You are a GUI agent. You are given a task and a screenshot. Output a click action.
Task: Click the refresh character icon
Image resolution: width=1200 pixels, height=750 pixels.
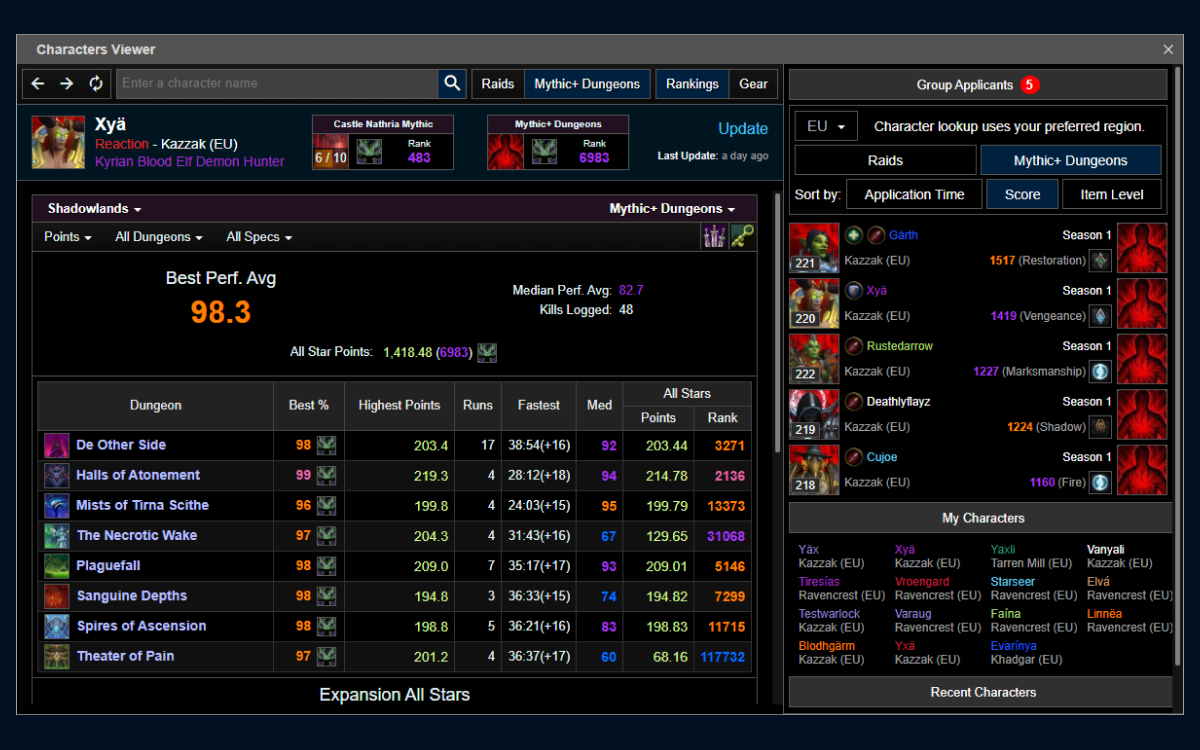(x=96, y=84)
